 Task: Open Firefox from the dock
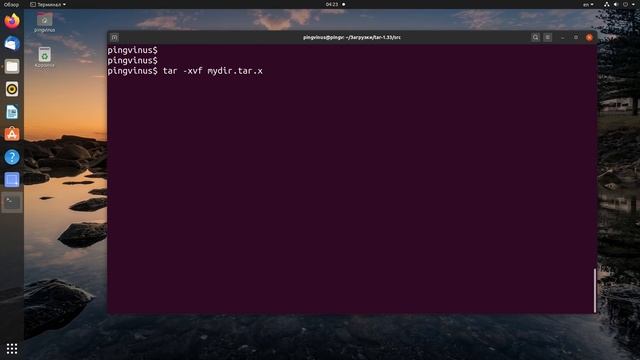12,21
